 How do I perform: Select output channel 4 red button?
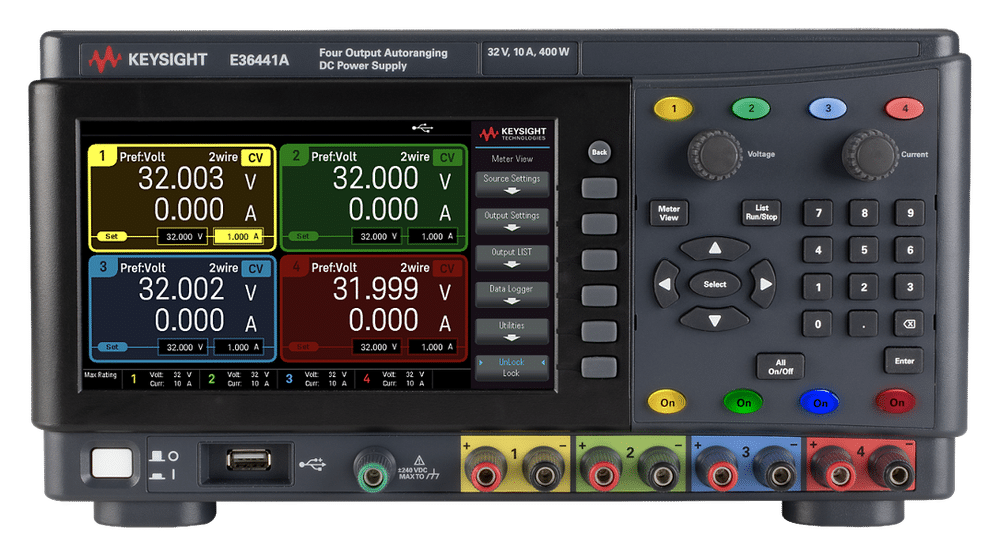coord(904,108)
